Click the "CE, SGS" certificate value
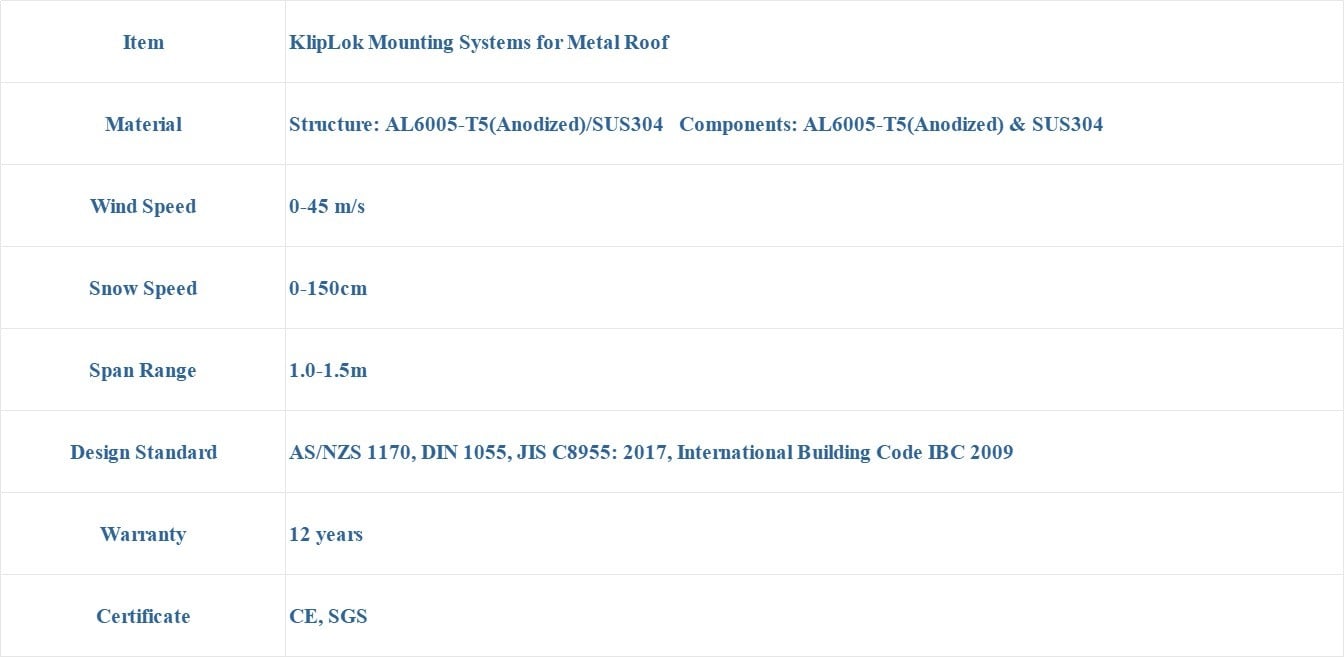Image resolution: width=1344 pixels, height=657 pixels. 328,616
